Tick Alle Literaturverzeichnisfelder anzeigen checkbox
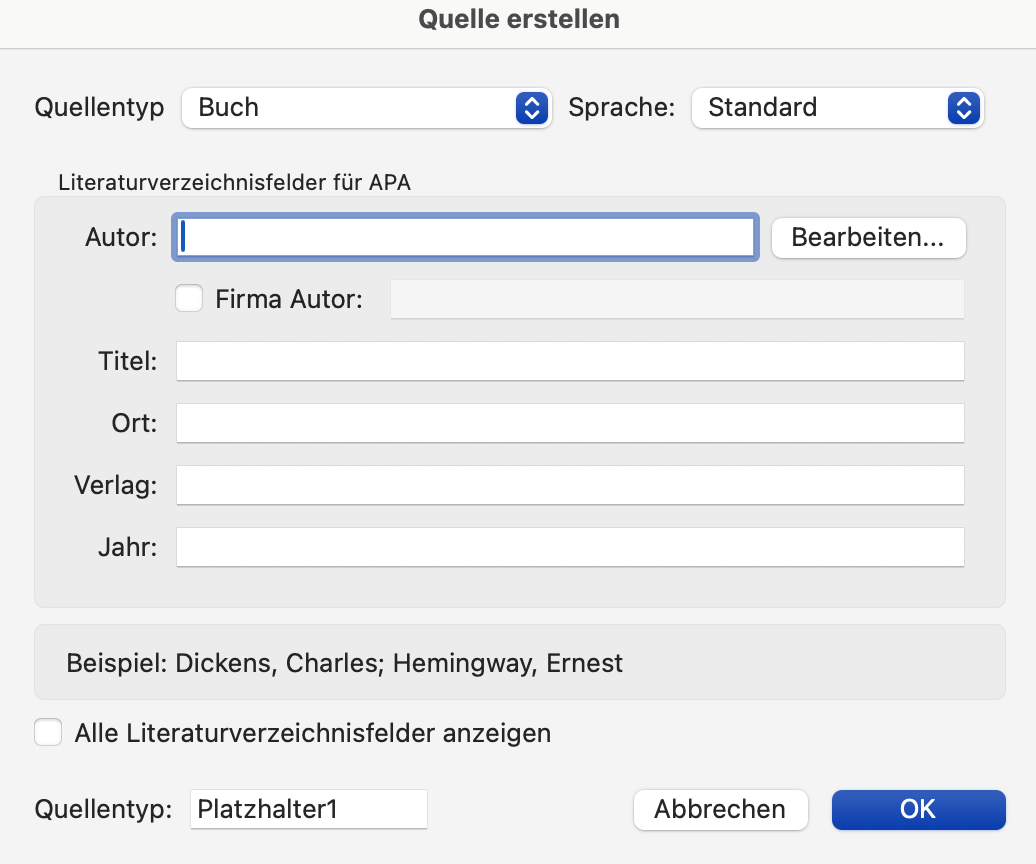This screenshot has height=864, width=1036. [x=48, y=733]
